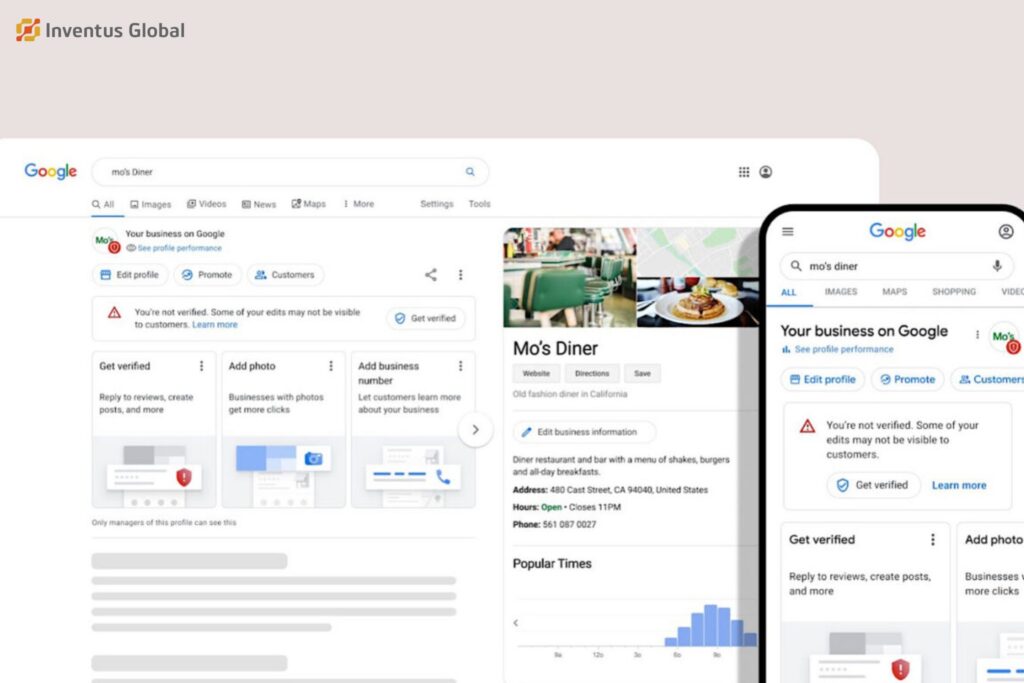Click the desktop warning triangle icon
This screenshot has width=1024, height=683.
pos(114,313)
